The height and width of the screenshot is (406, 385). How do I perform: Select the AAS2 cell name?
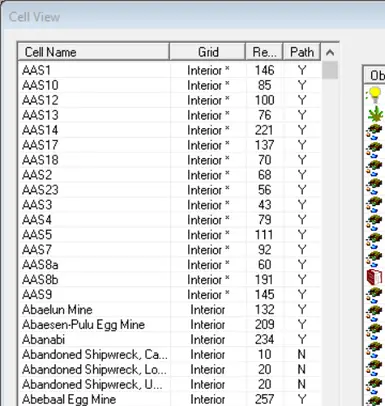pyautogui.click(x=37, y=175)
